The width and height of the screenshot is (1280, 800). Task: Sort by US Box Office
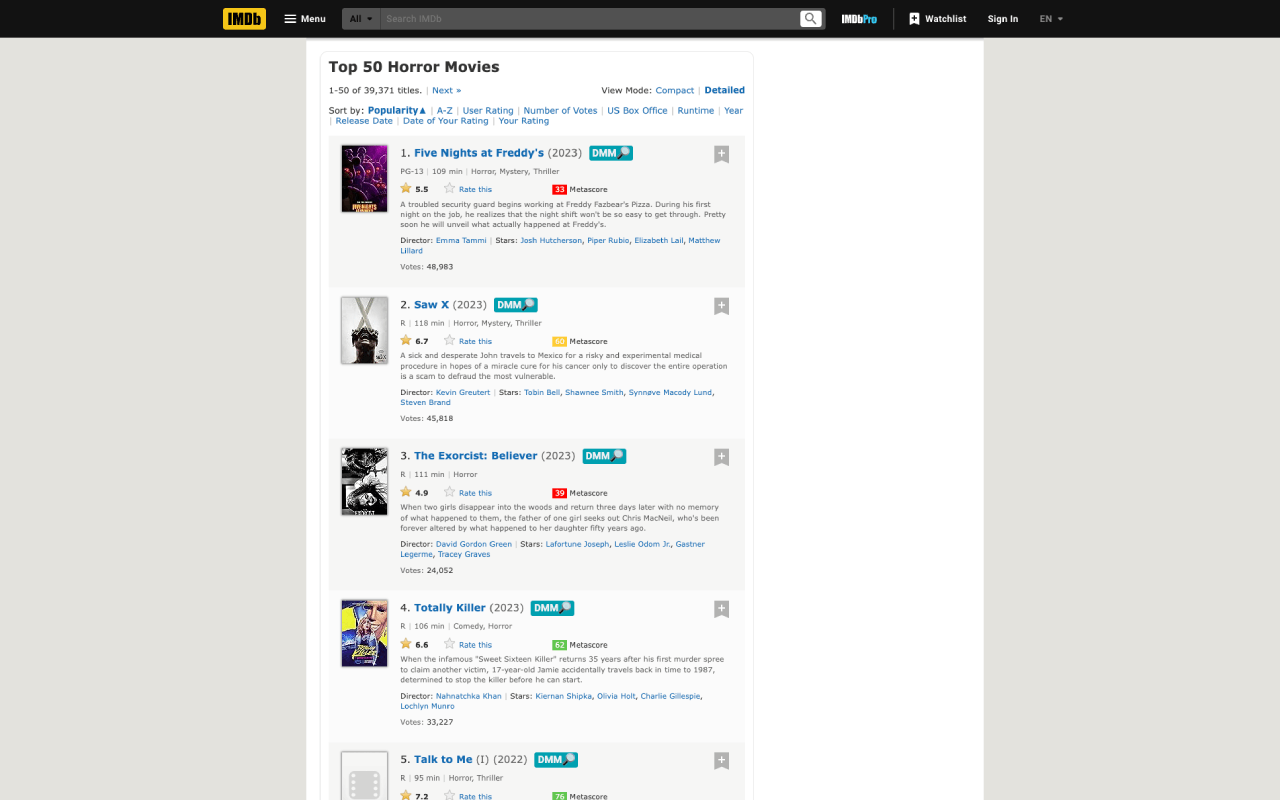(x=637, y=110)
